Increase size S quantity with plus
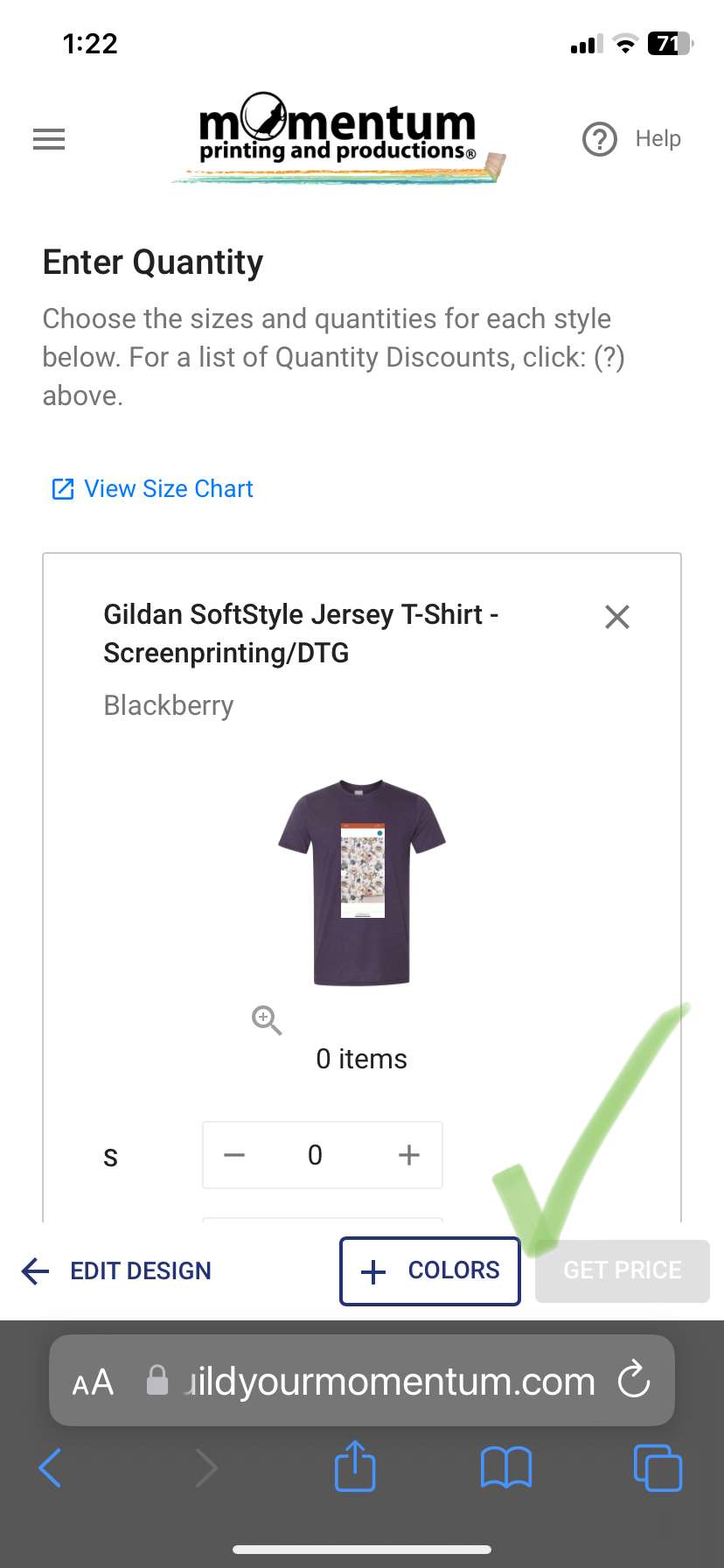Viewport: 724px width, 1568px height. (x=409, y=1155)
